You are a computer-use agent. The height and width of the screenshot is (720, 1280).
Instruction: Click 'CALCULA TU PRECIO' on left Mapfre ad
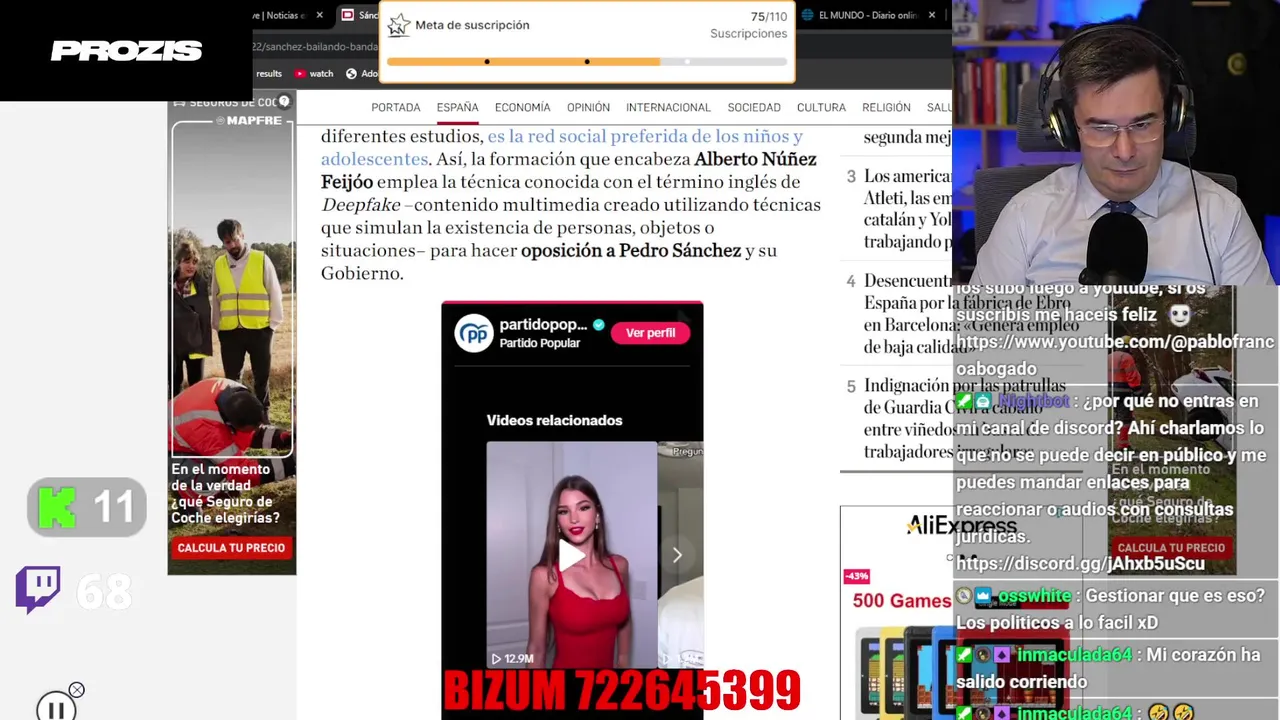click(231, 548)
